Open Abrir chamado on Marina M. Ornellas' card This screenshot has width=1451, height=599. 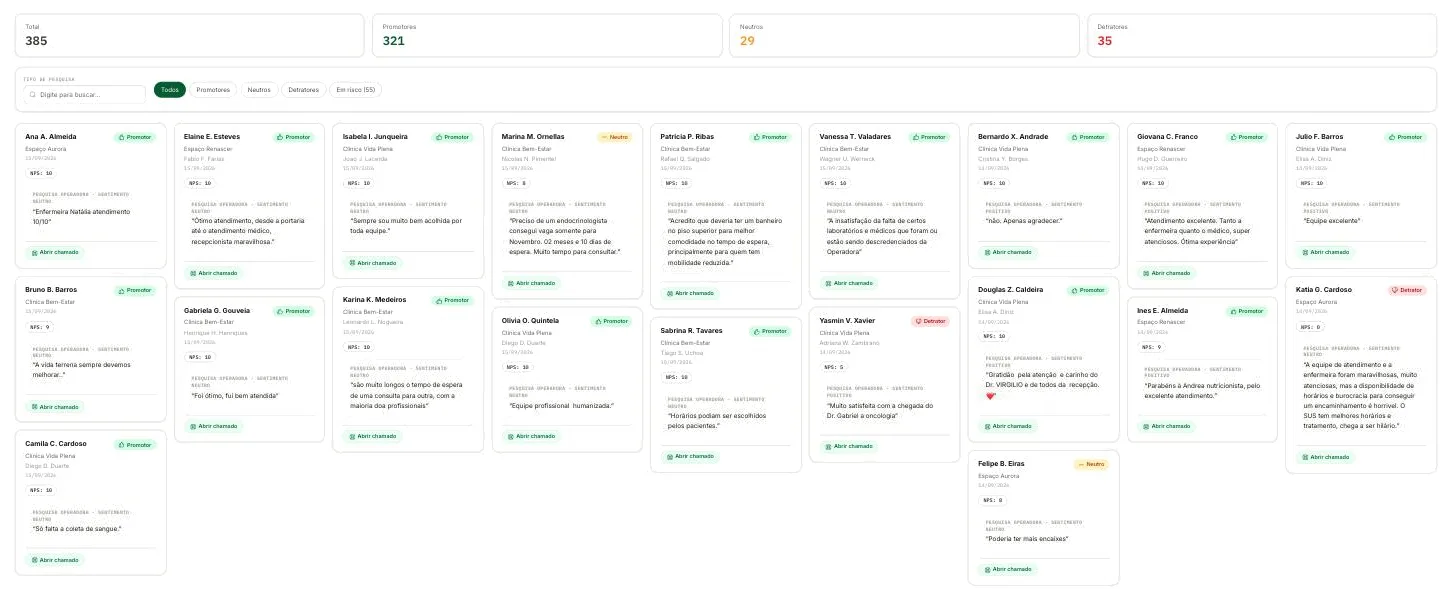pyautogui.click(x=531, y=283)
